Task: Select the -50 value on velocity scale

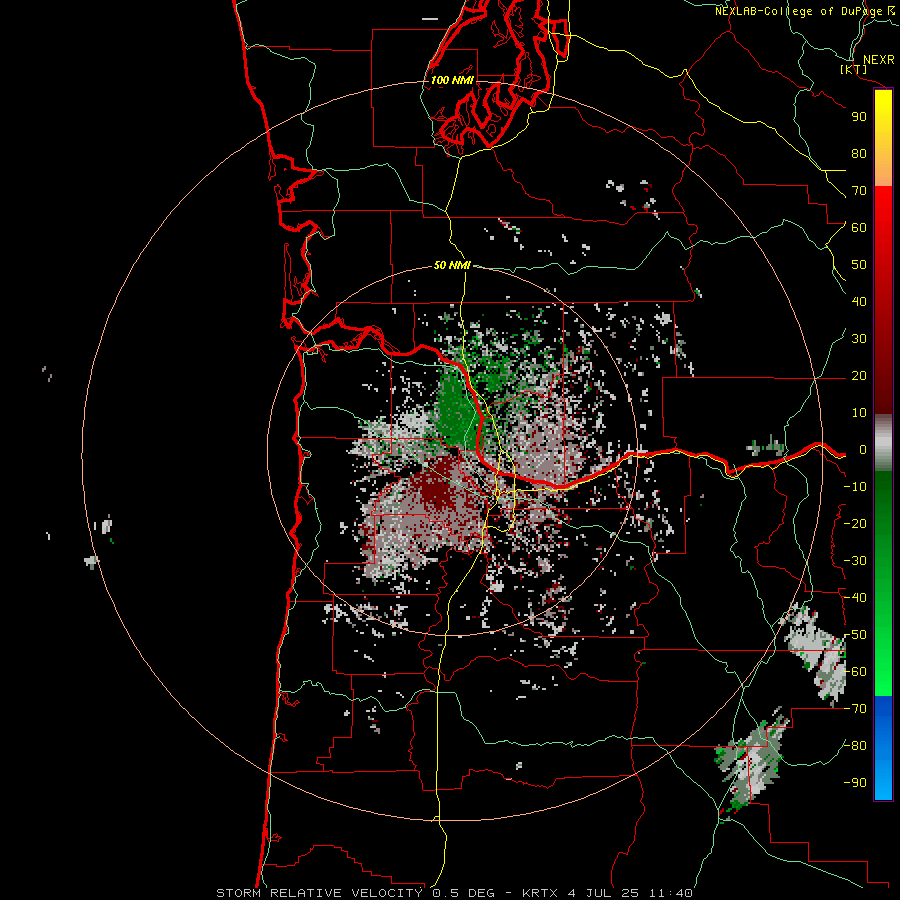Action: [x=855, y=635]
